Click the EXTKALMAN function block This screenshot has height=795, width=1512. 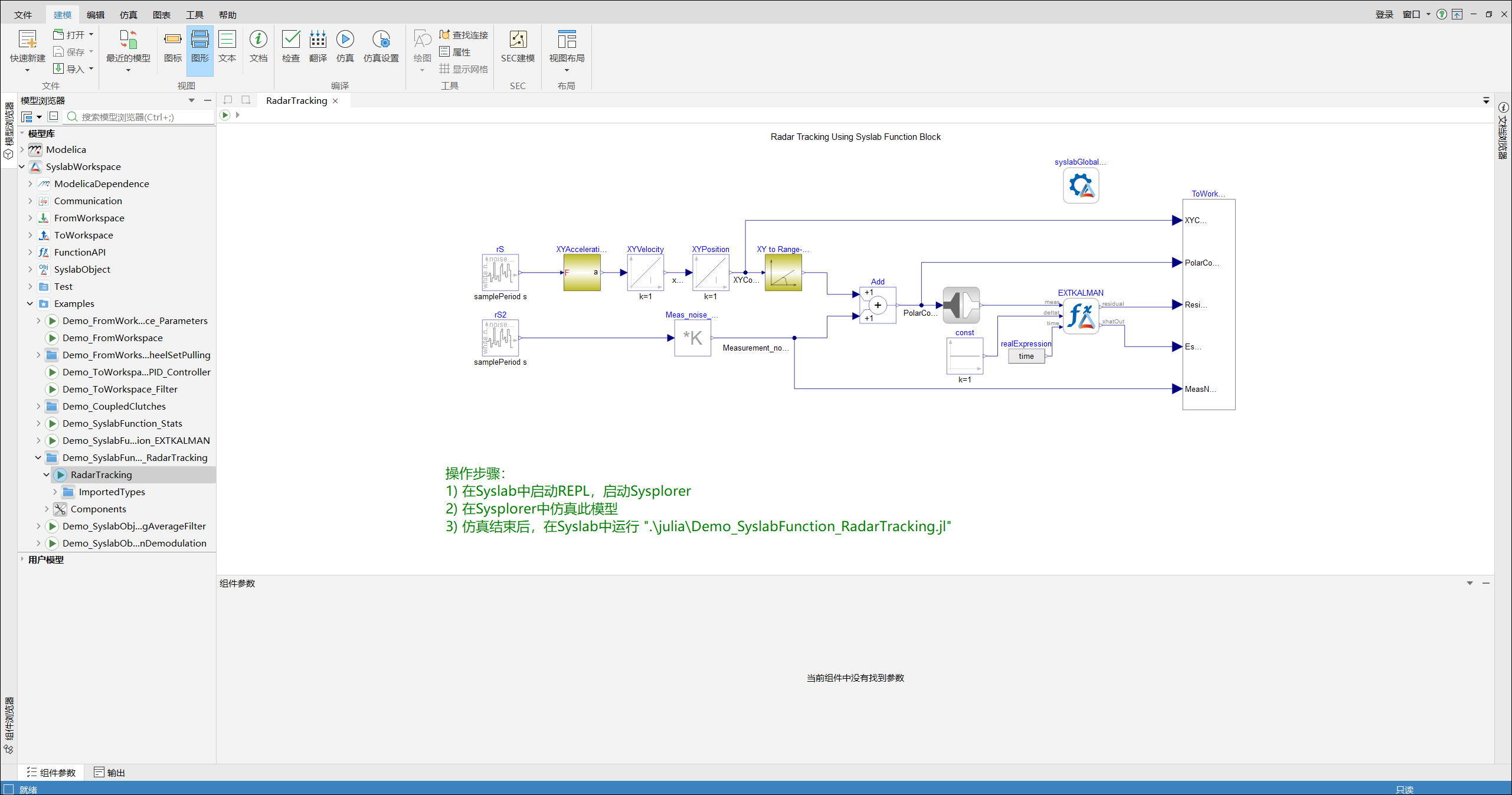point(1081,316)
